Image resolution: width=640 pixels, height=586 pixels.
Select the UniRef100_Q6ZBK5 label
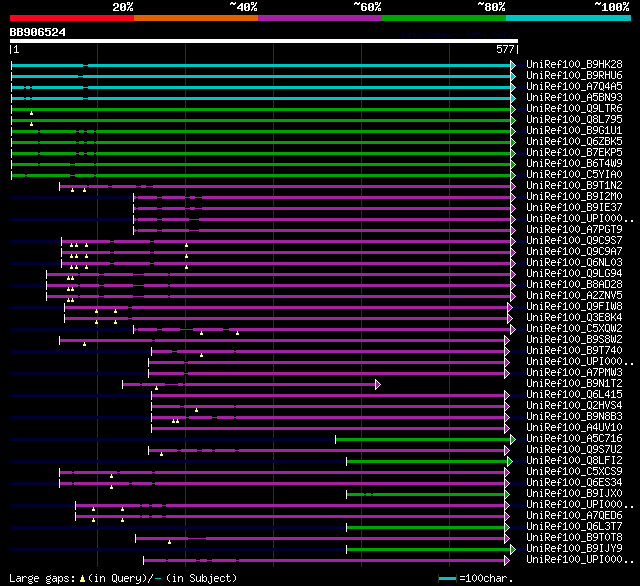pos(574,142)
